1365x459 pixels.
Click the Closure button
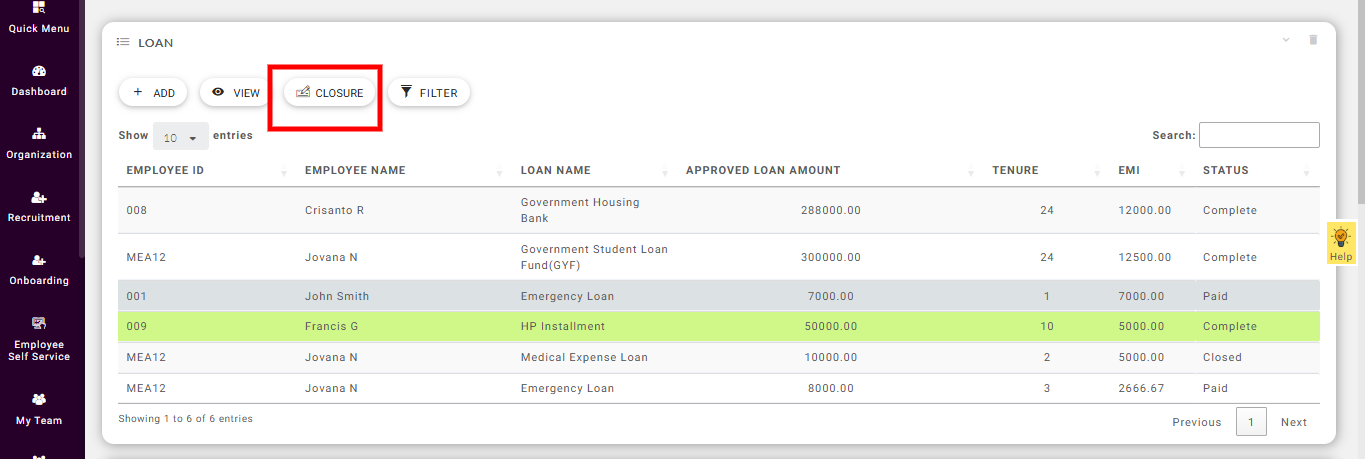(330, 93)
